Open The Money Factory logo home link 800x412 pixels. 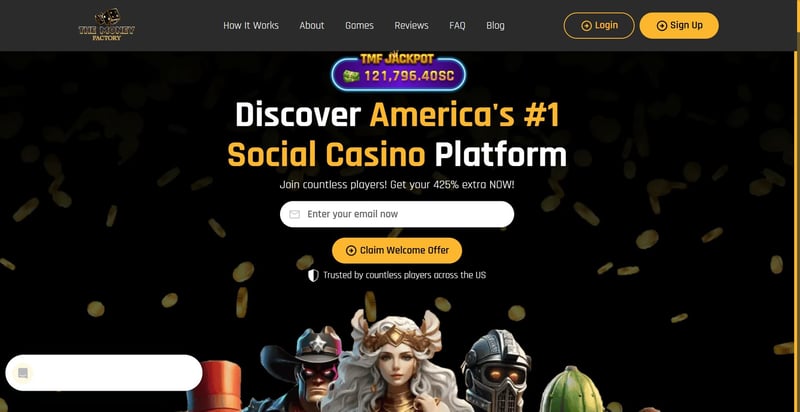click(107, 24)
